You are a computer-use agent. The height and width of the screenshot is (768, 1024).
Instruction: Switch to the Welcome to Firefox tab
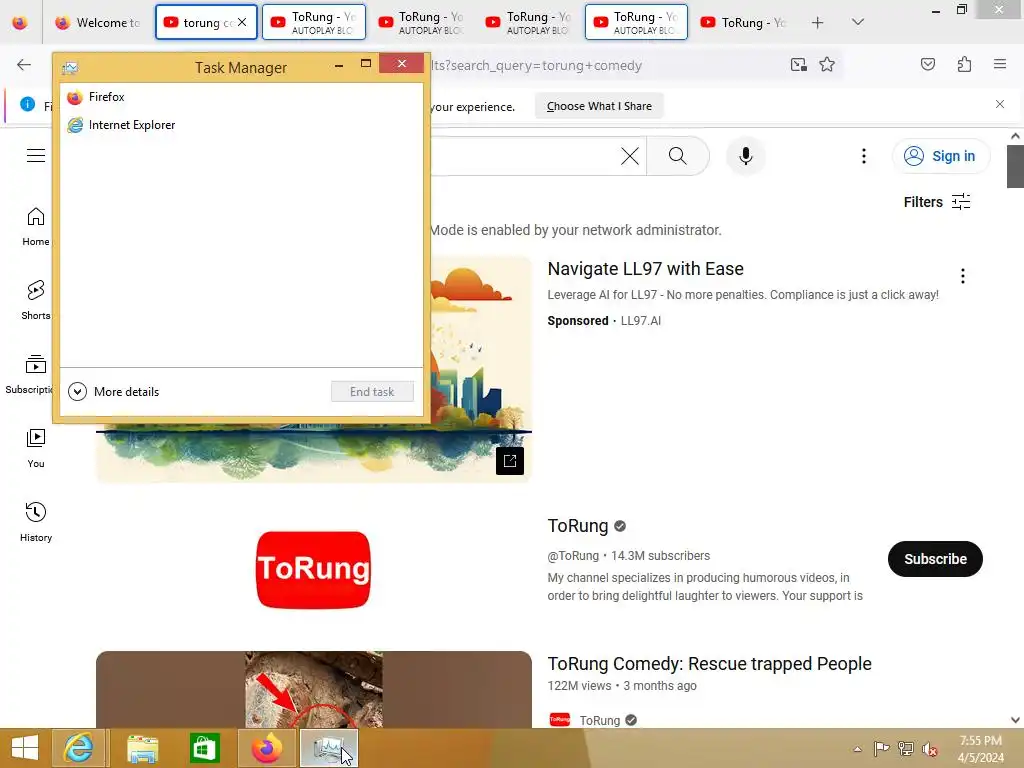(98, 23)
